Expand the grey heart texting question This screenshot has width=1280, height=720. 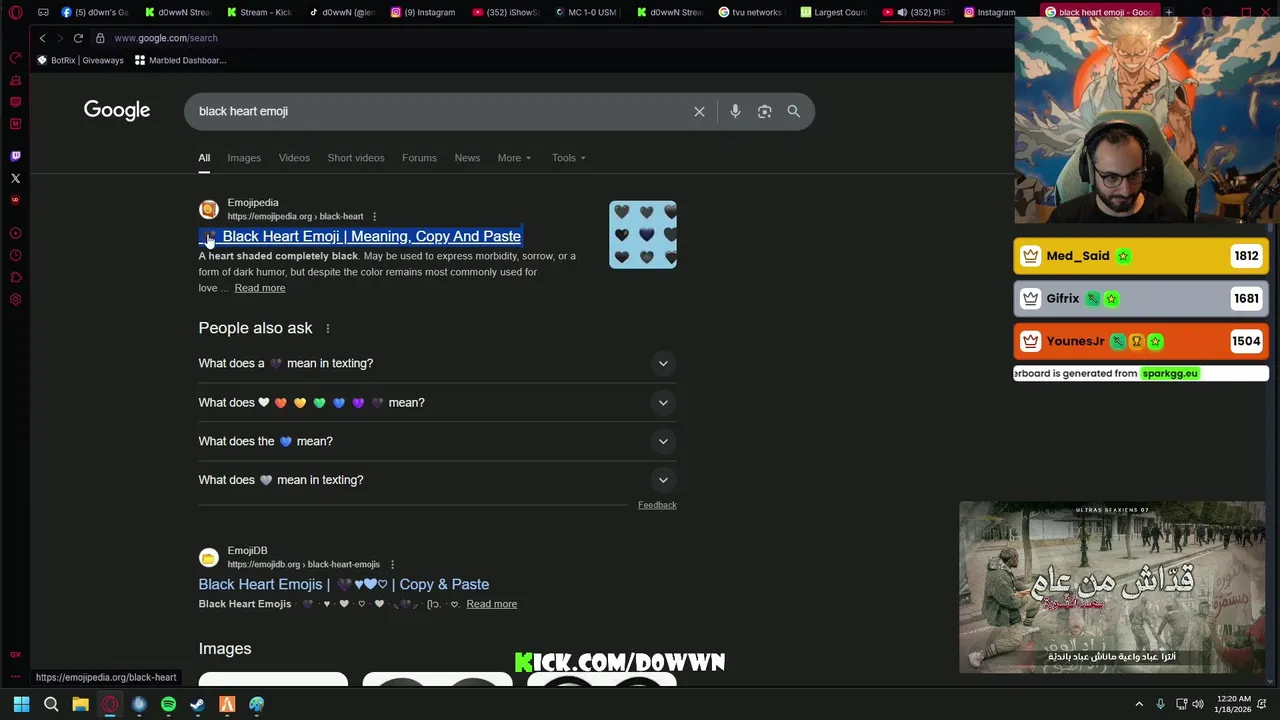point(437,480)
